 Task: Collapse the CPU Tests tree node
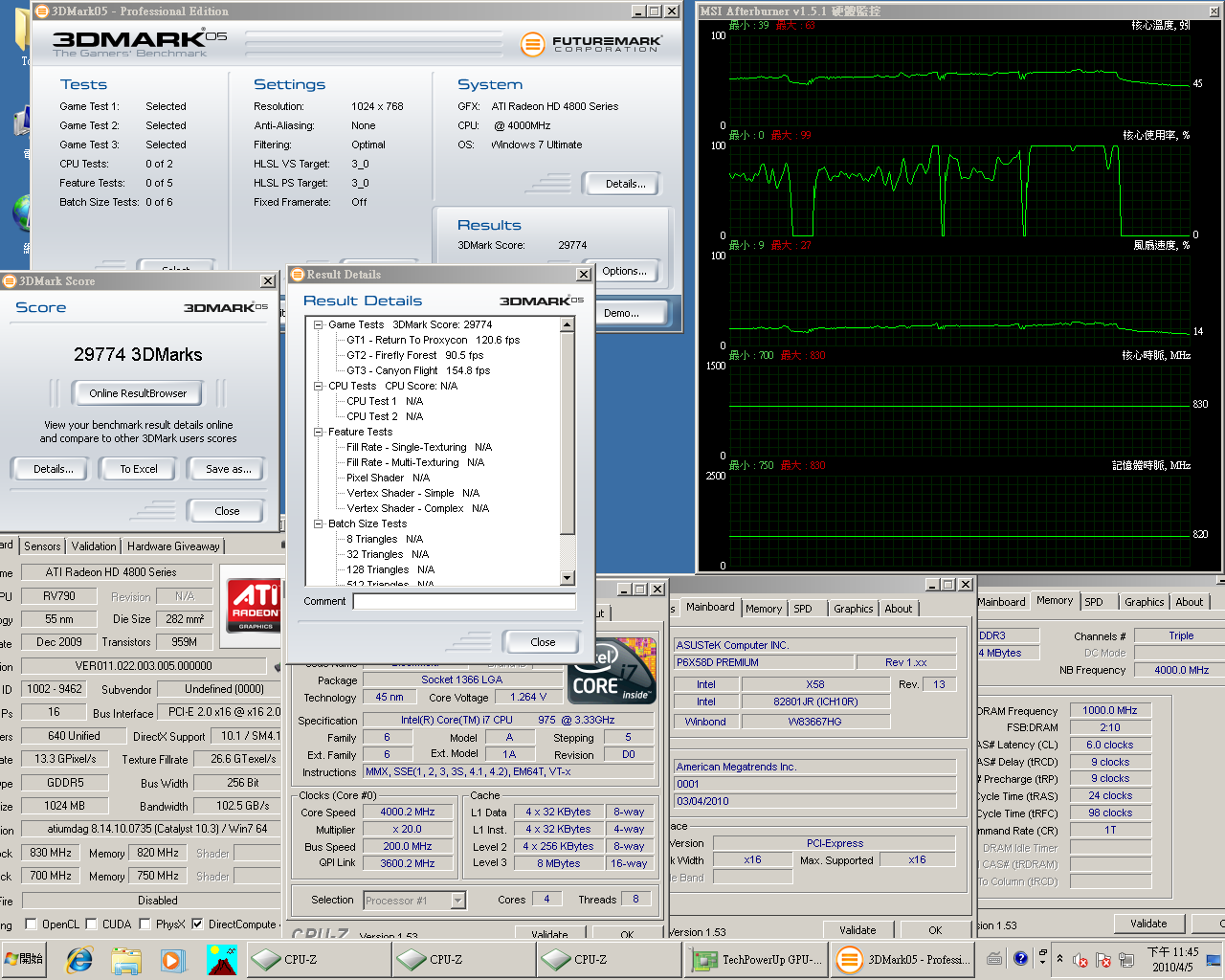coord(319,386)
